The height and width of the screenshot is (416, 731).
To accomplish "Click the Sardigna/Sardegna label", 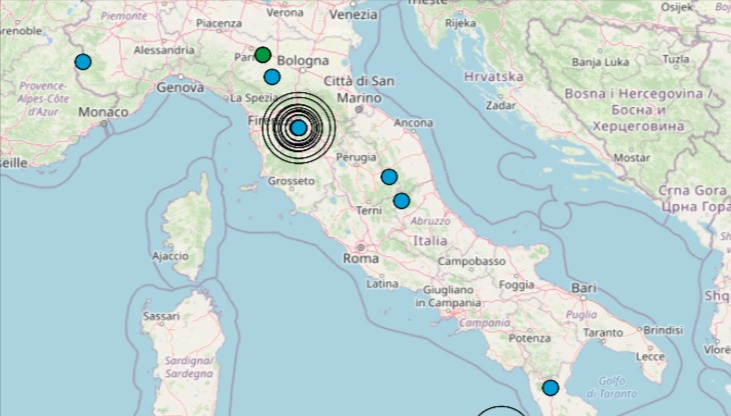I will click(x=189, y=367).
